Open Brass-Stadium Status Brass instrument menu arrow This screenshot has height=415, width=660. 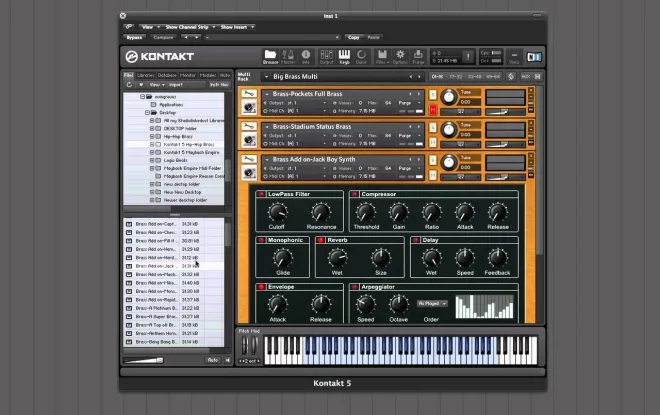[x=267, y=127]
